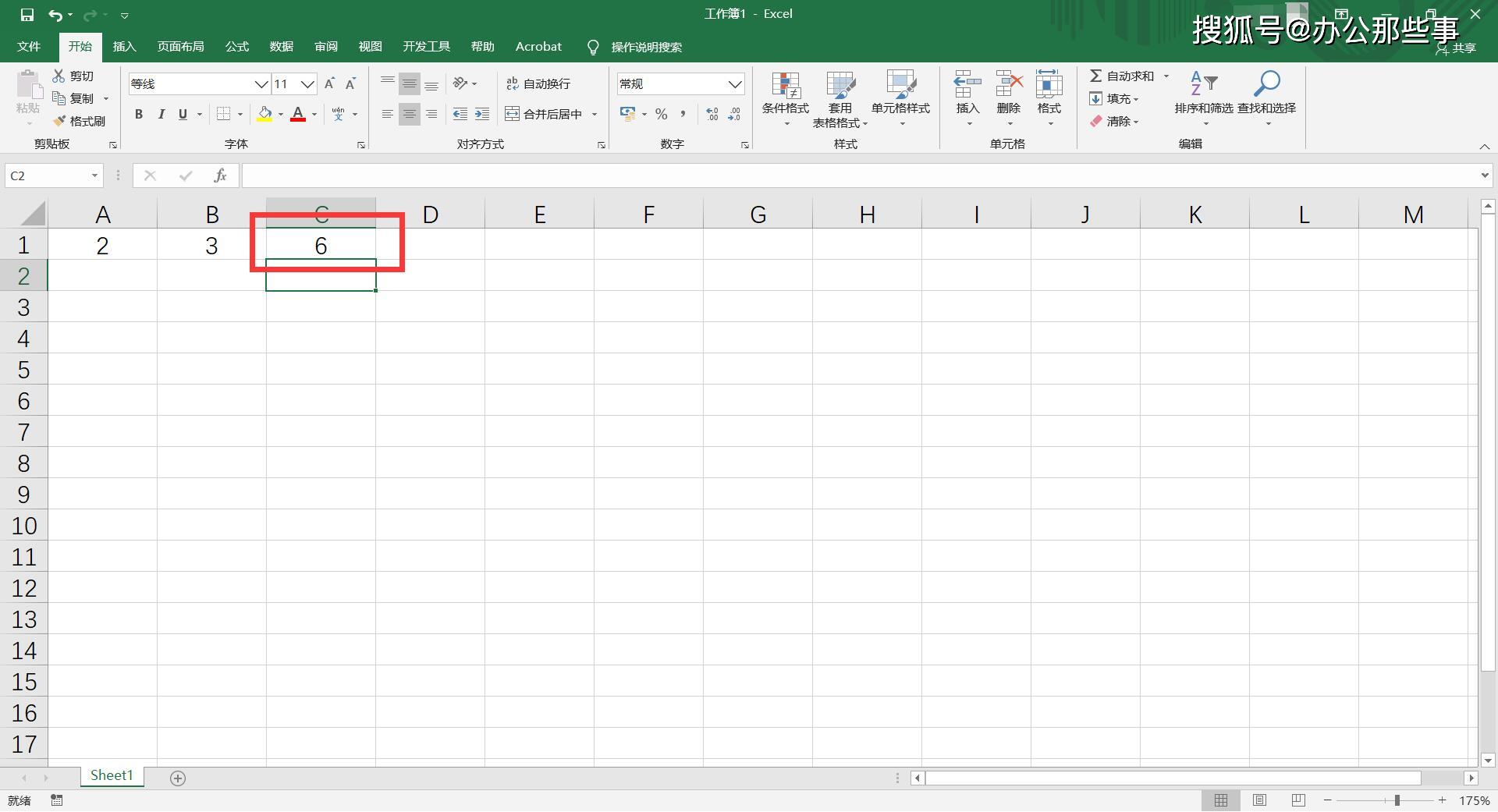
Task: Open Merge and Center (合并后居中) dropdown arrow
Action: click(595, 114)
